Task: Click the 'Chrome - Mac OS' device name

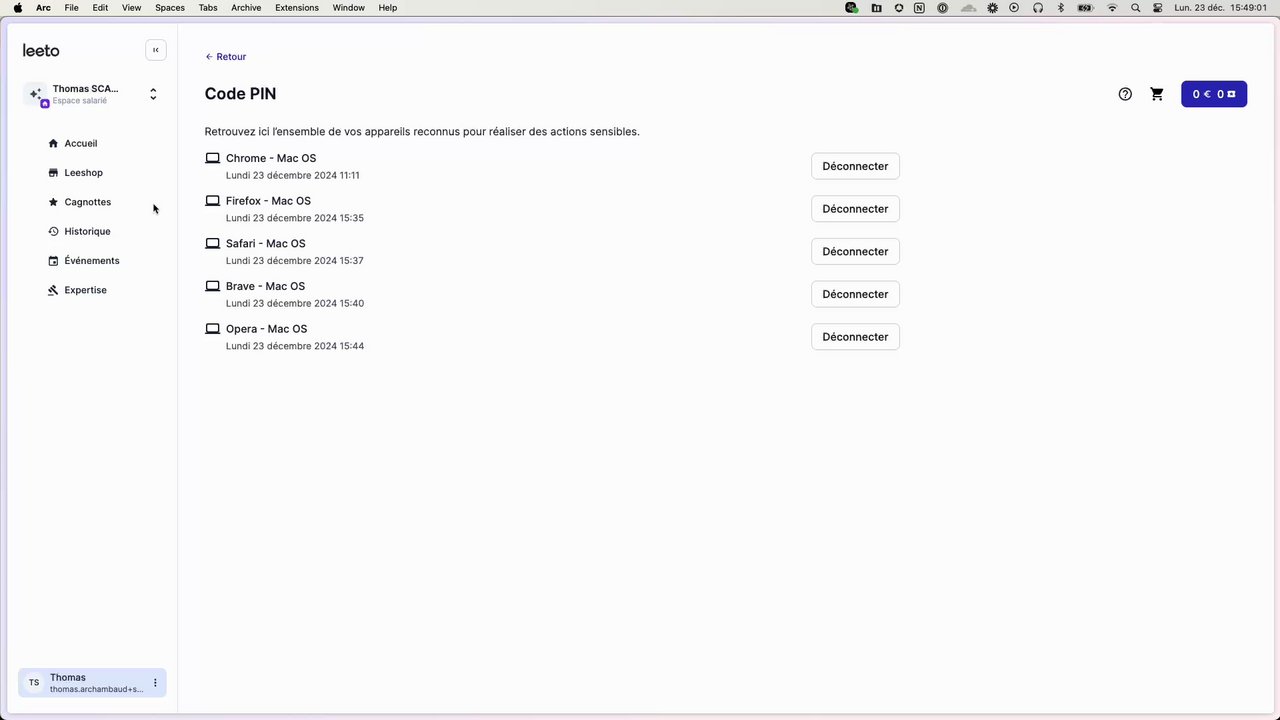Action: (x=271, y=158)
